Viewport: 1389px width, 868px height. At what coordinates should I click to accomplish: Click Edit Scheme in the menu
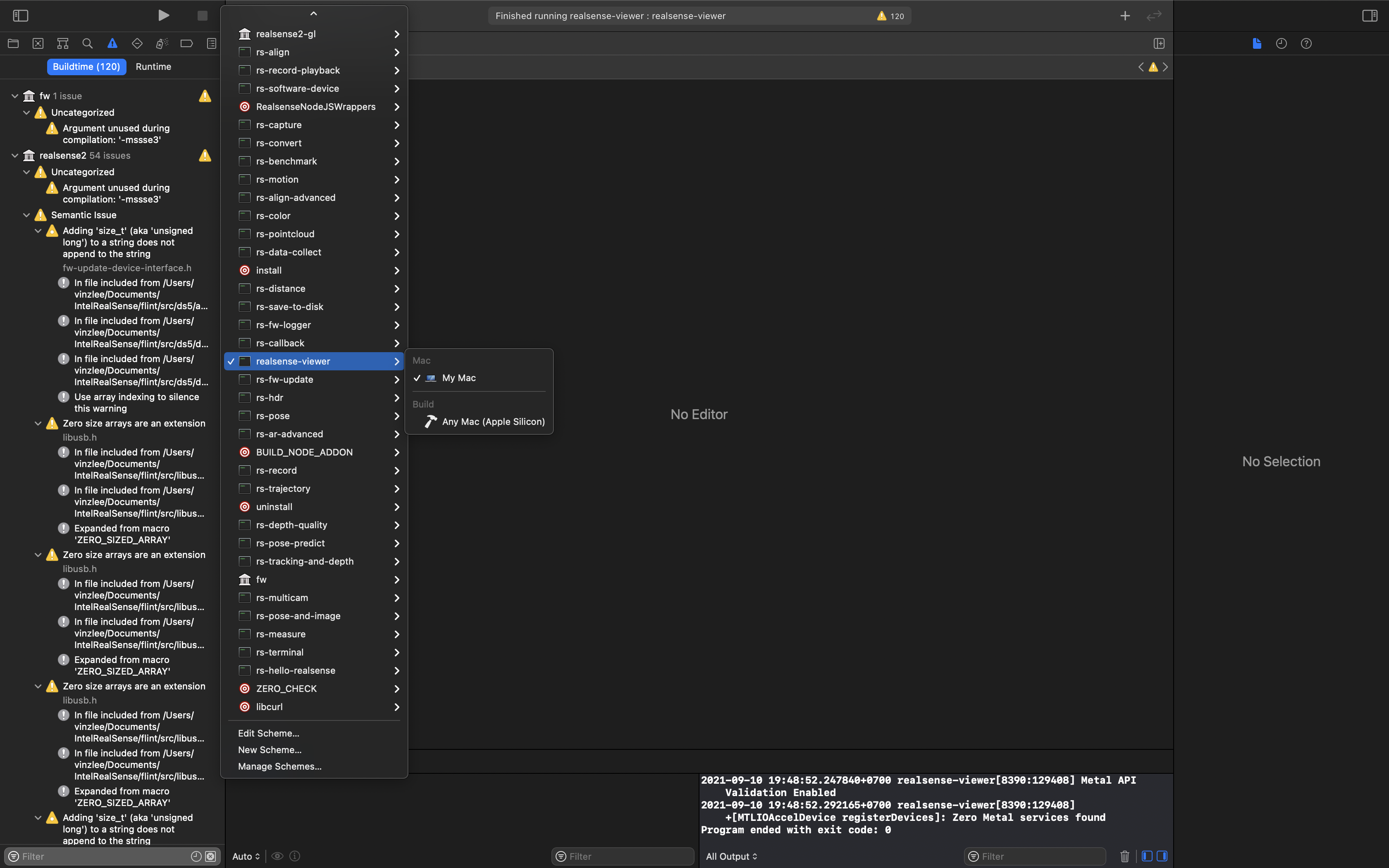(269, 733)
